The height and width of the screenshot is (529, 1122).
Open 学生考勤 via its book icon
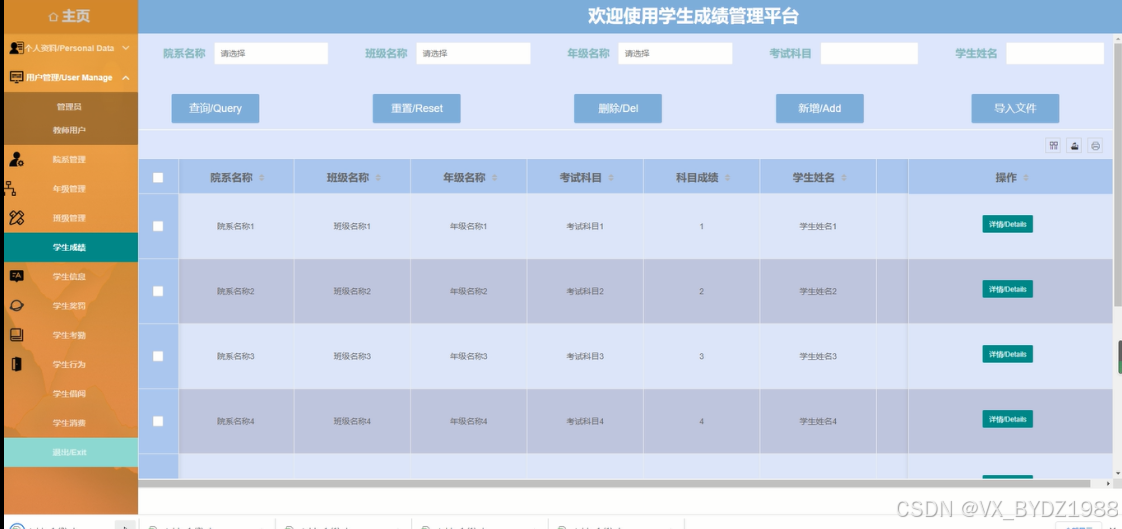click(x=16, y=335)
